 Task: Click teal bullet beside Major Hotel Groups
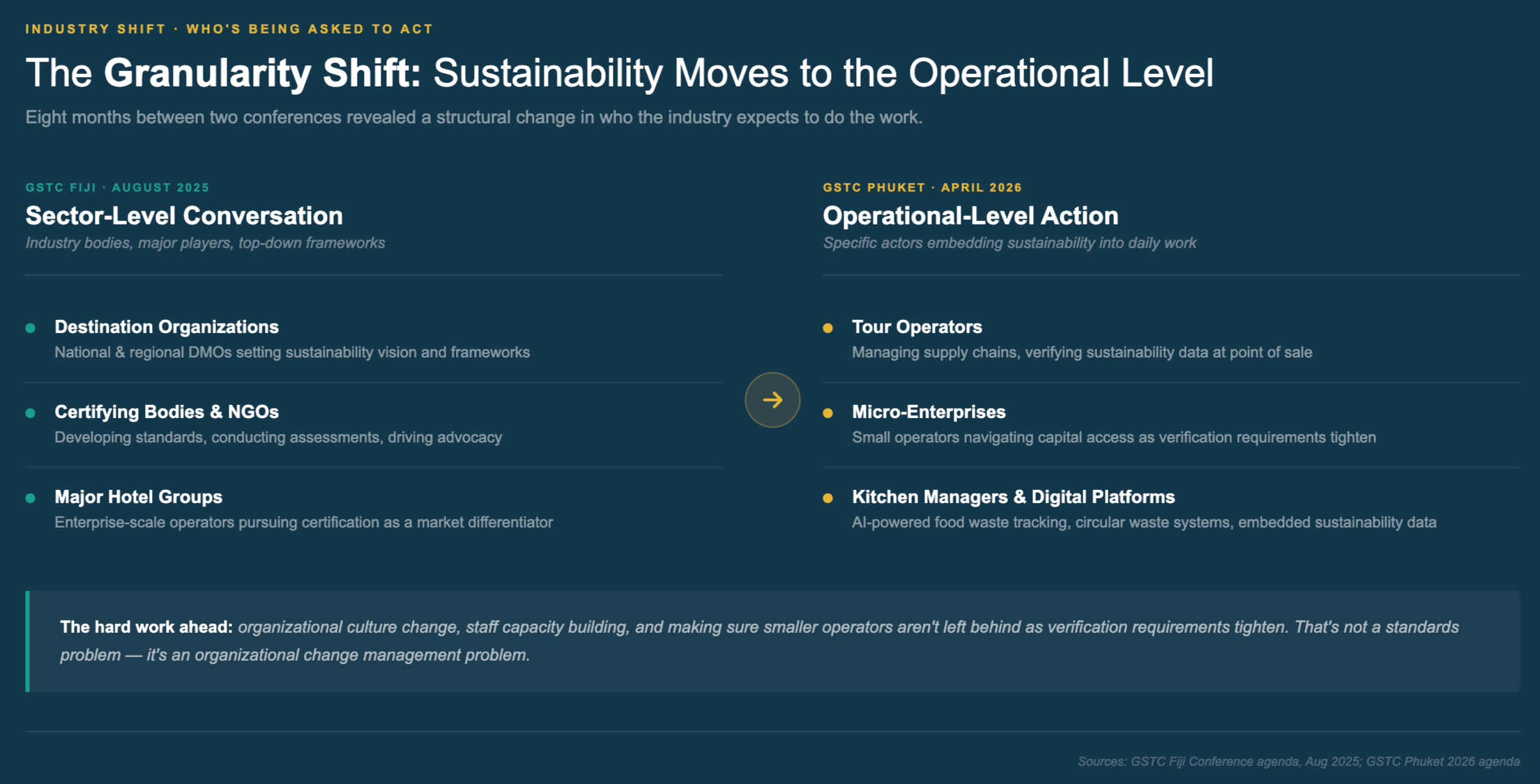[30, 498]
